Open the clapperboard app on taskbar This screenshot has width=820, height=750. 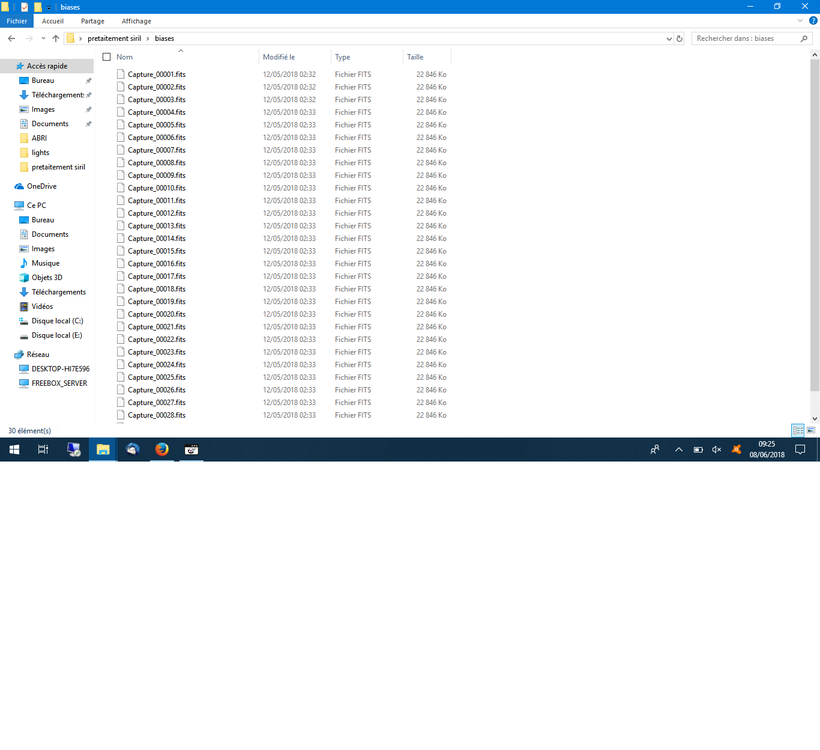[191, 449]
